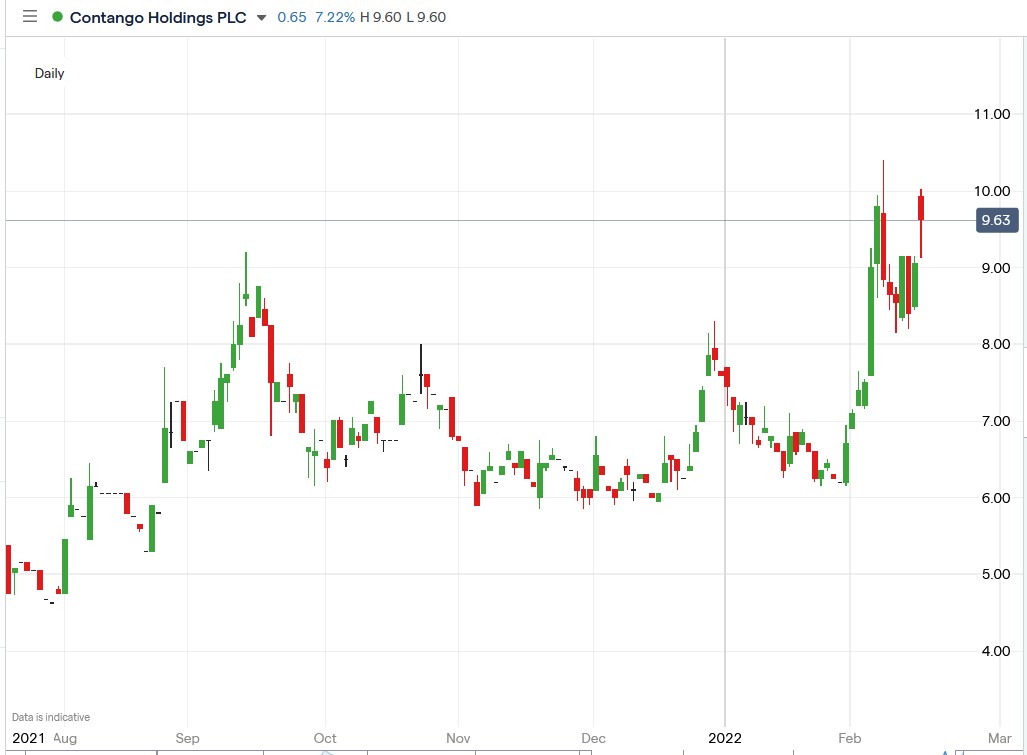Click the H 9.60 high price readout
The width and height of the screenshot is (1027, 755).
coord(383,16)
